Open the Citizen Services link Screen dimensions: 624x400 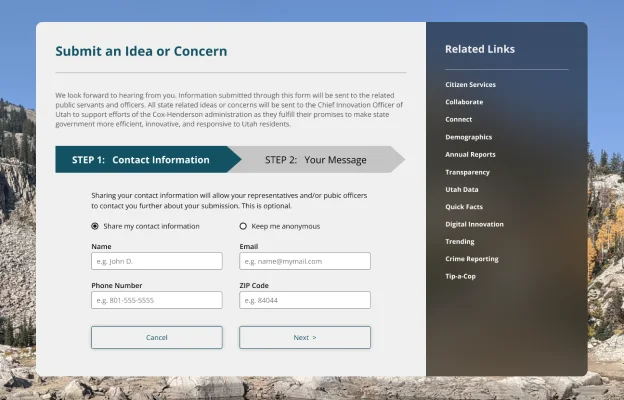[470, 84]
